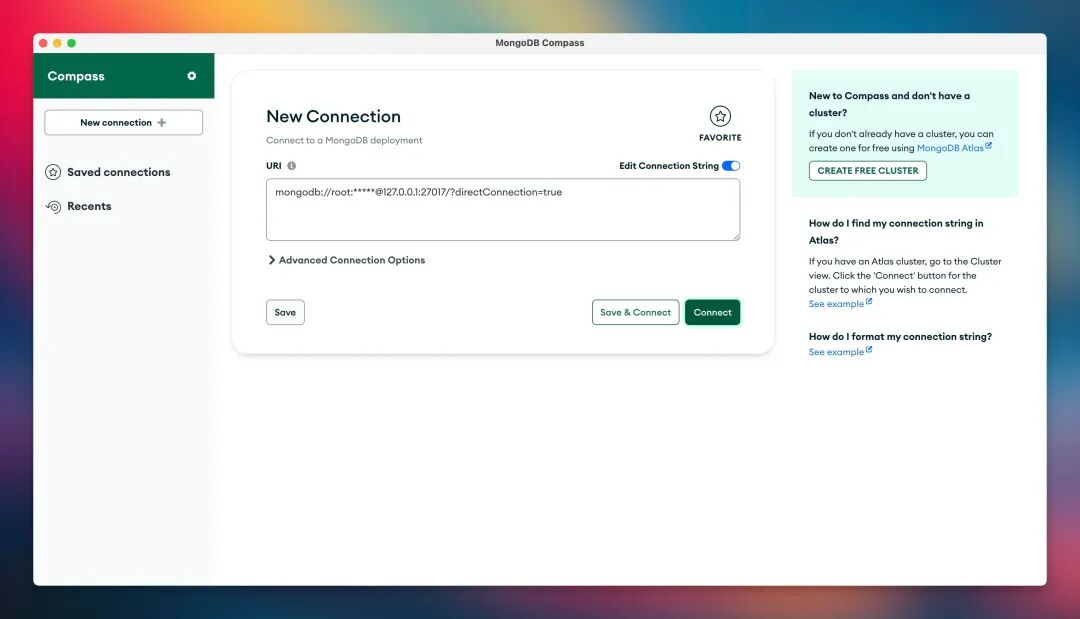The width and height of the screenshot is (1080, 619).
Task: Open the MongoDB Atlas link
Action: tap(950, 148)
